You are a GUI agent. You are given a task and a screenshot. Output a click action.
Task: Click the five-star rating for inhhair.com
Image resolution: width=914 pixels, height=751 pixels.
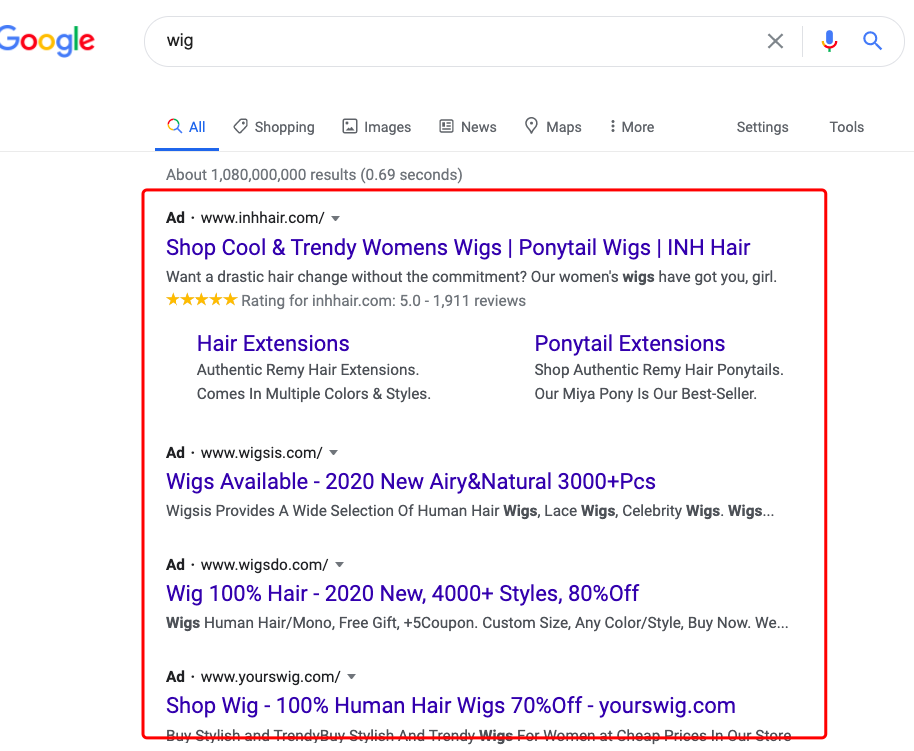[x=202, y=300]
